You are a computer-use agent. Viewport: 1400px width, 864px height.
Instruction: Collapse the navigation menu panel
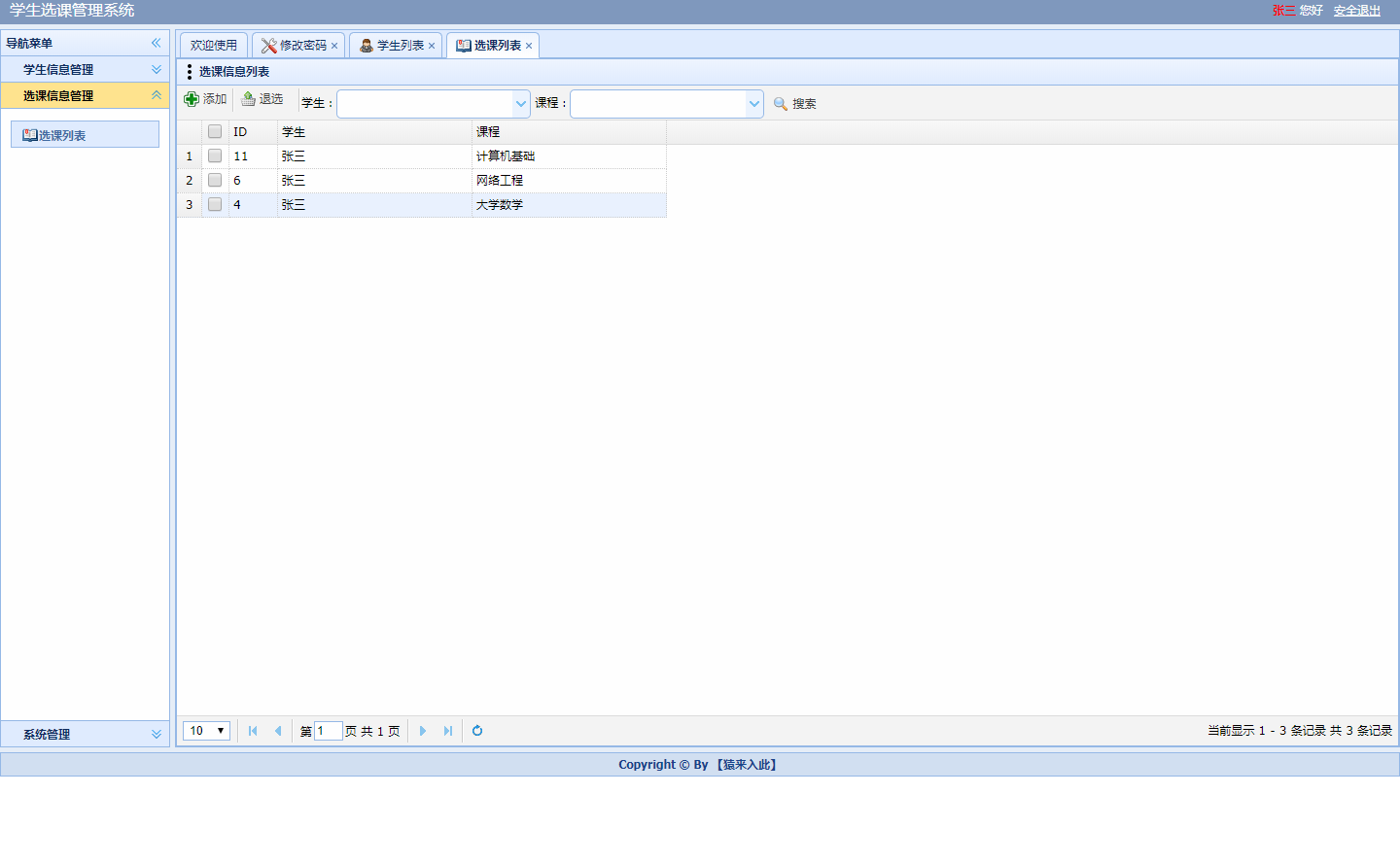pyautogui.click(x=156, y=43)
